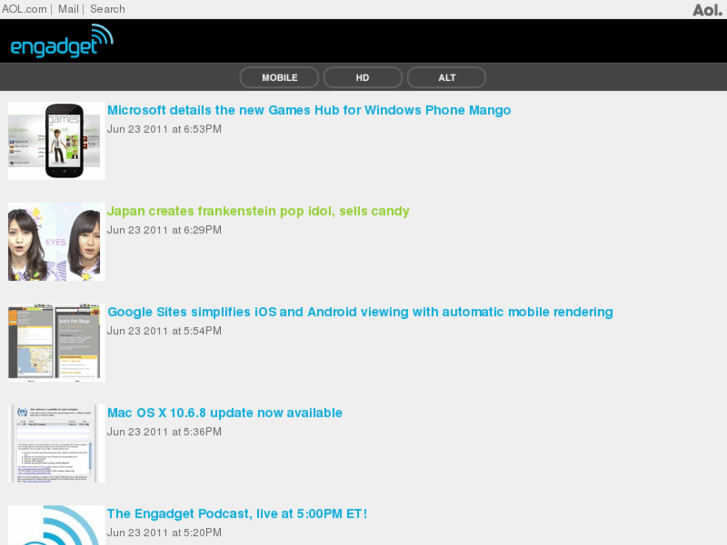Click the pop idol faces thumbnail
The image size is (727, 545).
[x=57, y=242]
